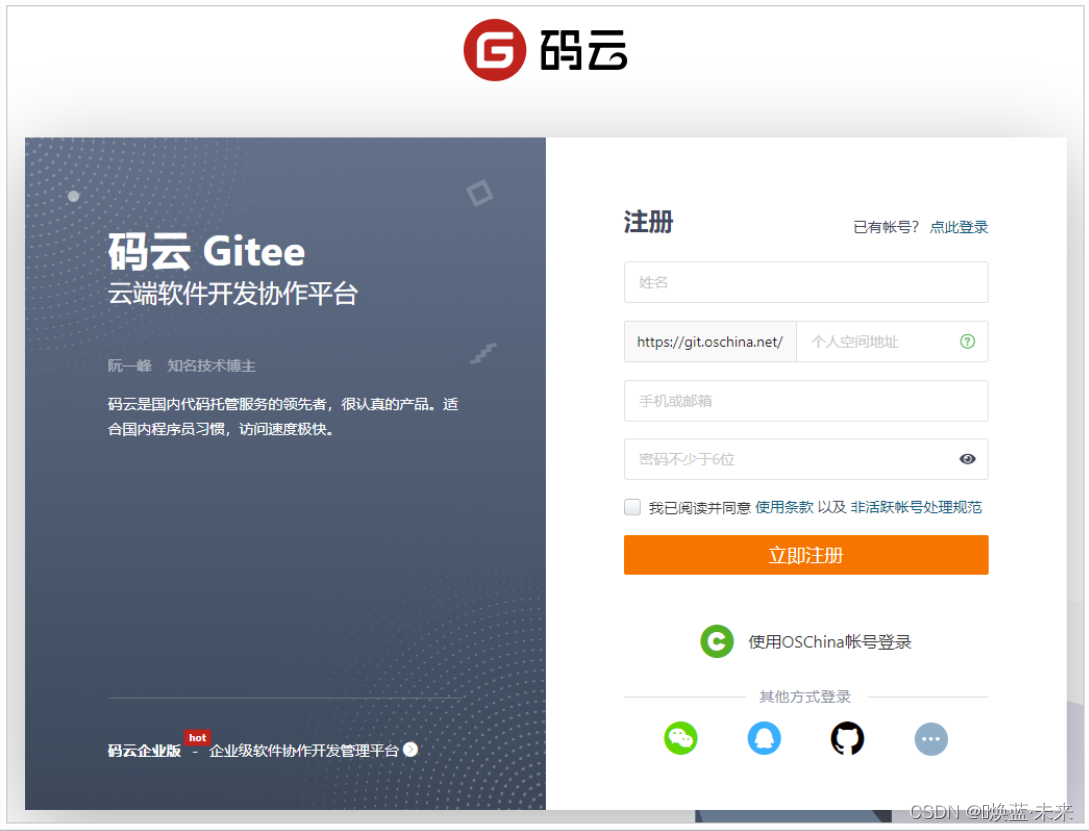1089x831 pixels.
Task: Log in with QQ penguin icon
Action: 764,738
